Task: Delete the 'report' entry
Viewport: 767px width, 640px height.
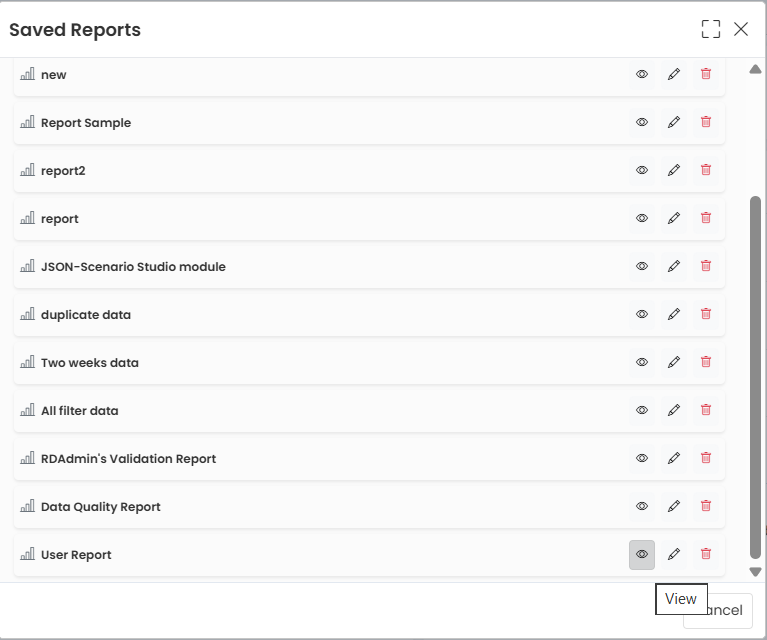Action: pos(706,218)
